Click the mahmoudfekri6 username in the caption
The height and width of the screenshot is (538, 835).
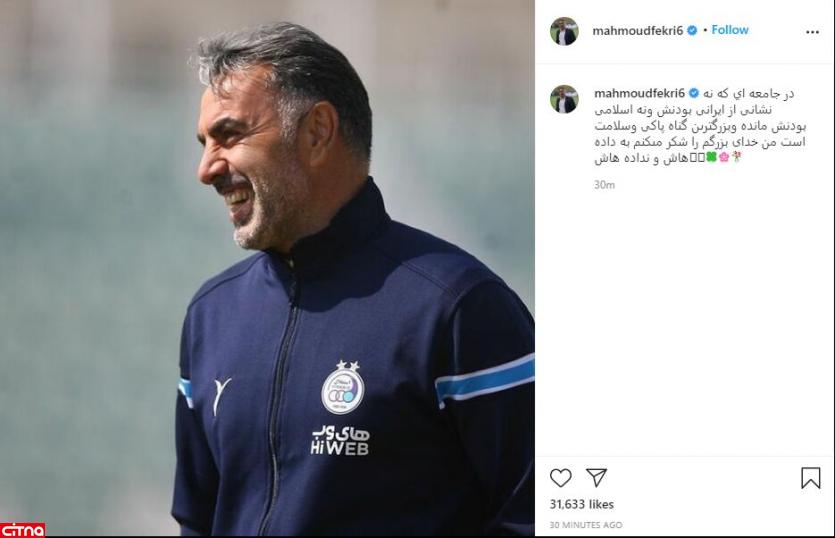(x=640, y=93)
